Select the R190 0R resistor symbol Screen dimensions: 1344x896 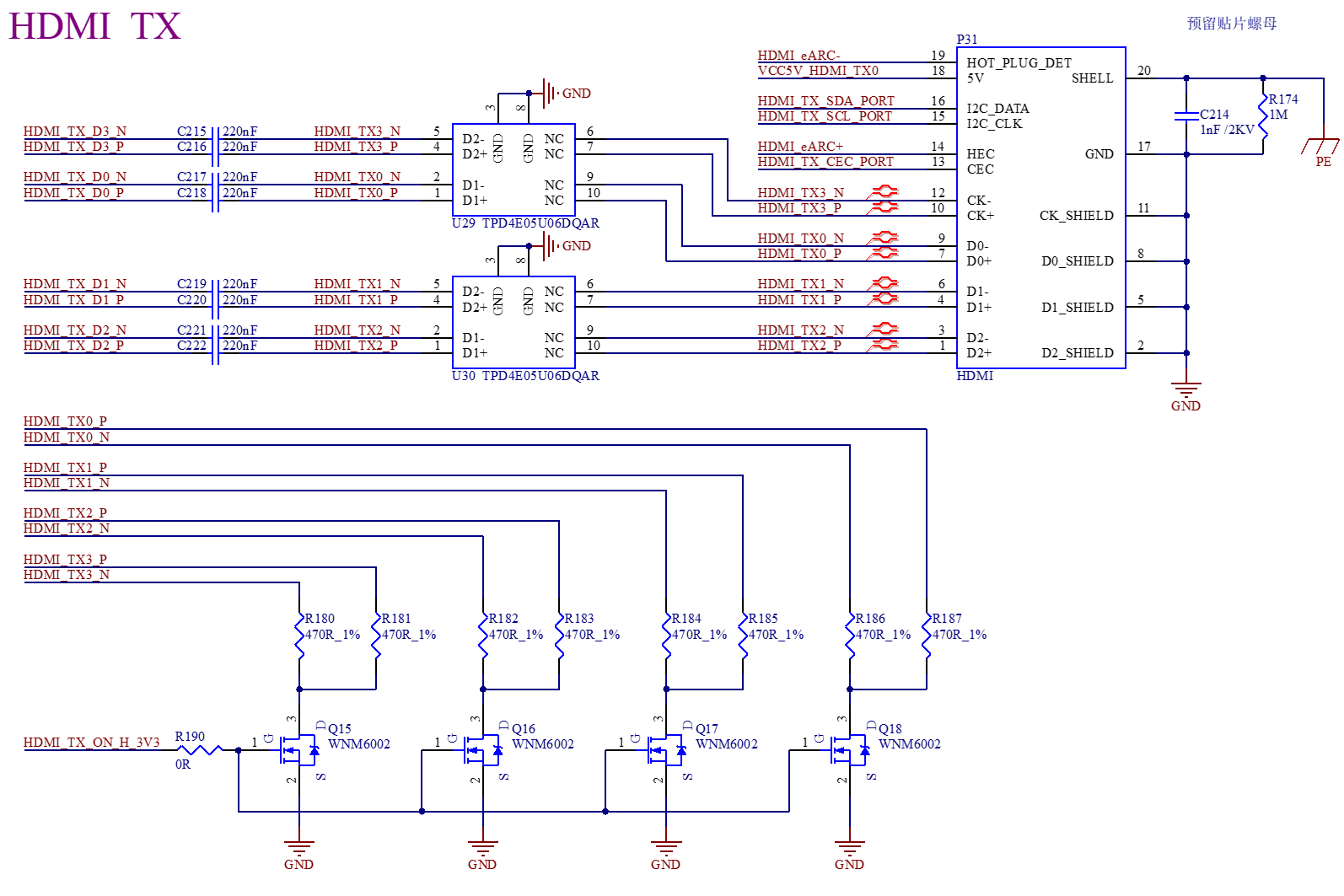[199, 749]
